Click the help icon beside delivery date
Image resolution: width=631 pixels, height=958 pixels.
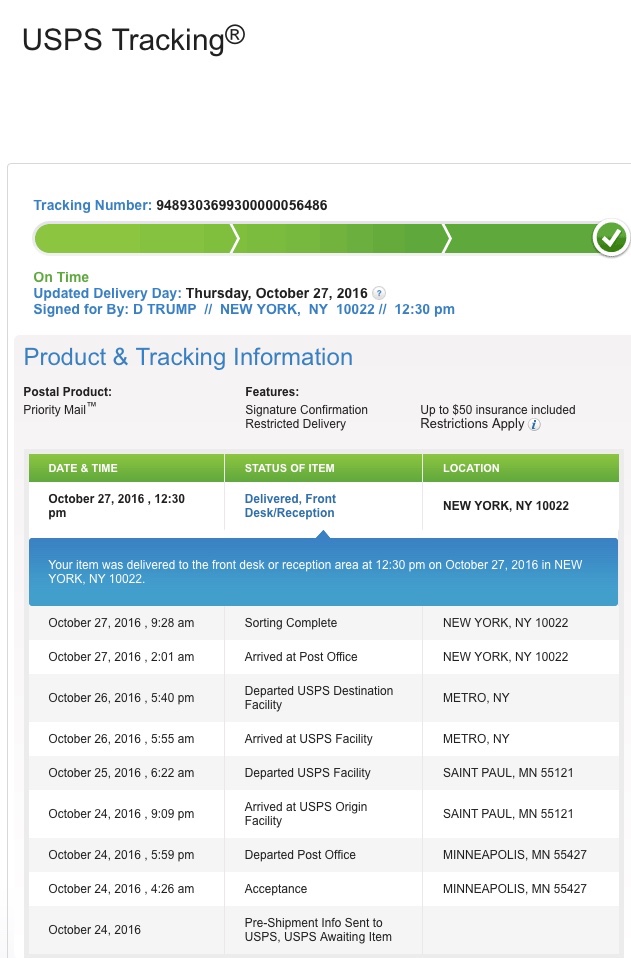(379, 293)
